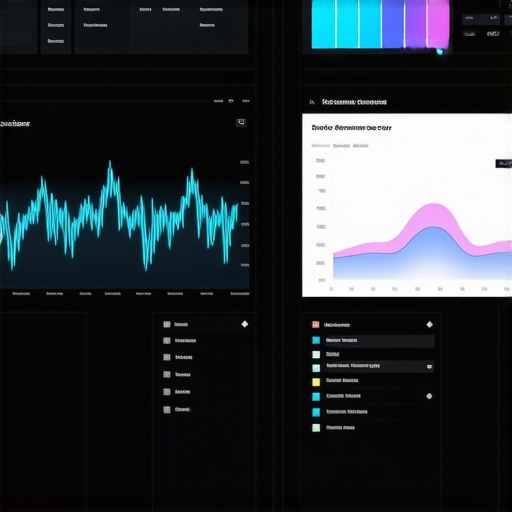Image resolution: width=512 pixels, height=512 pixels.
Task: Click the tiny icon between the labels above the waveform panel
Action: pos(231,101)
